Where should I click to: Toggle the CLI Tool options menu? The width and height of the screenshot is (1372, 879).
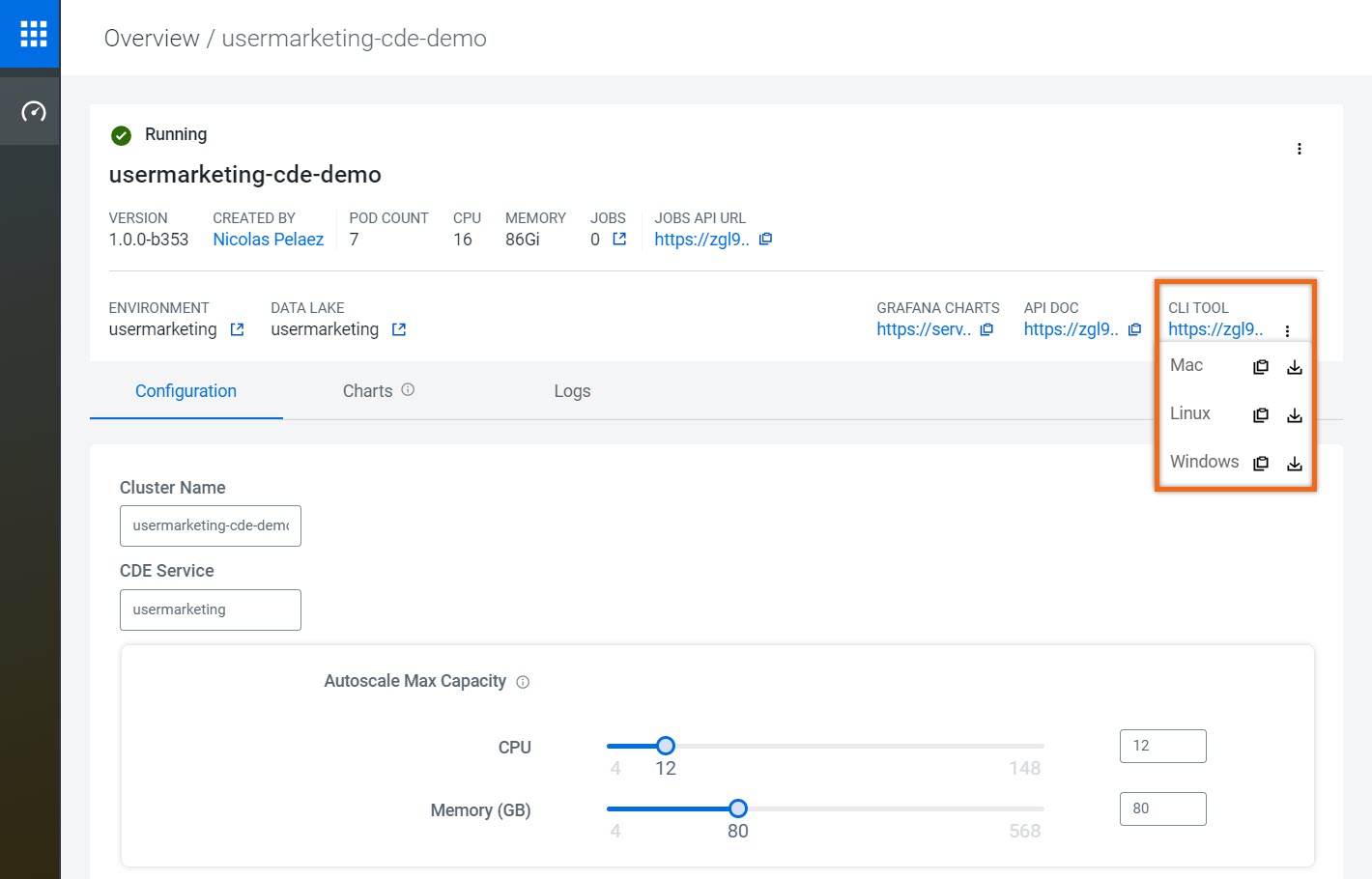click(x=1287, y=331)
